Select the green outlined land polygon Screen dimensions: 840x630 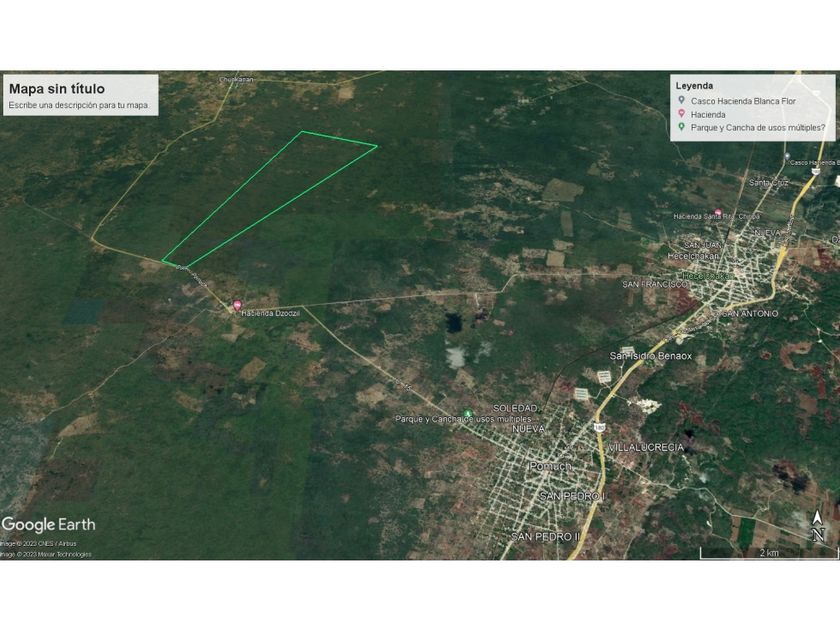tap(269, 199)
